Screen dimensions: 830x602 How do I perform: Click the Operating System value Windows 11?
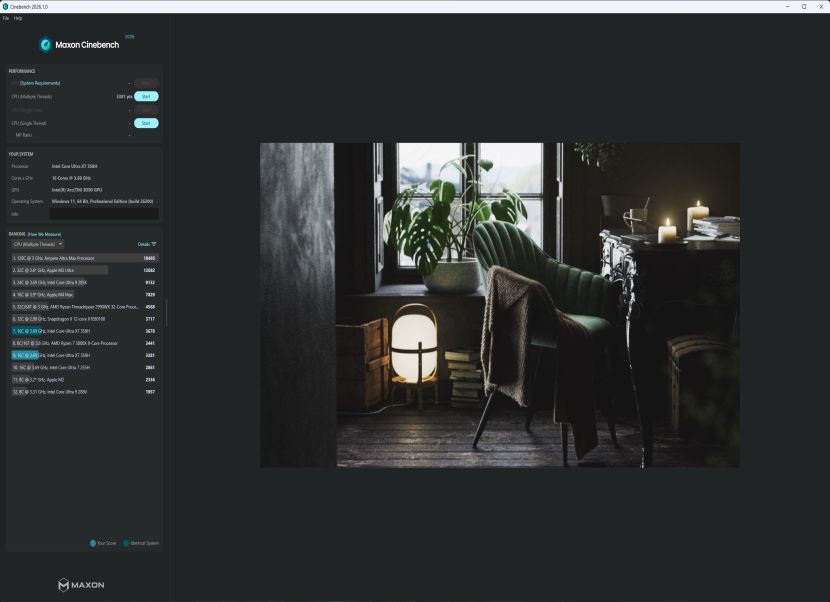tap(103, 201)
